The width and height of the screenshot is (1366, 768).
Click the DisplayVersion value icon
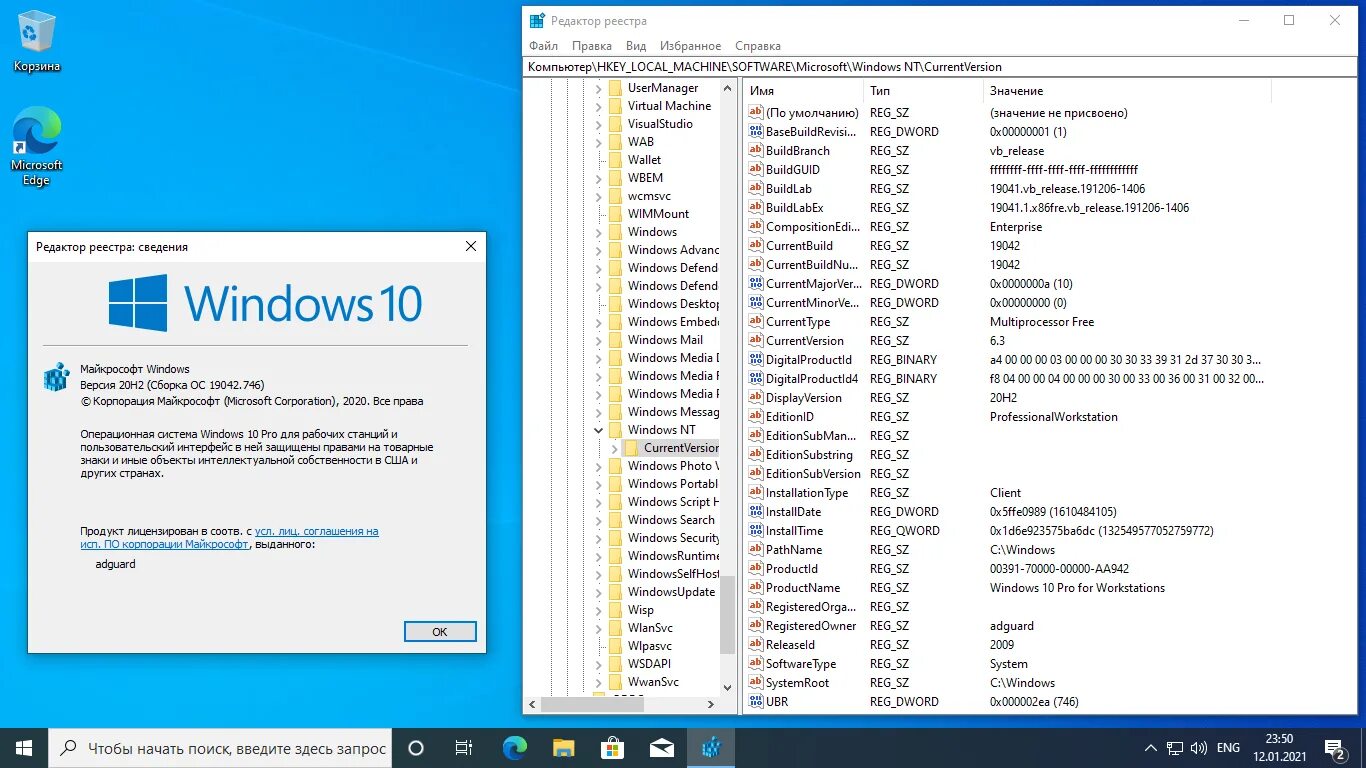(x=756, y=398)
